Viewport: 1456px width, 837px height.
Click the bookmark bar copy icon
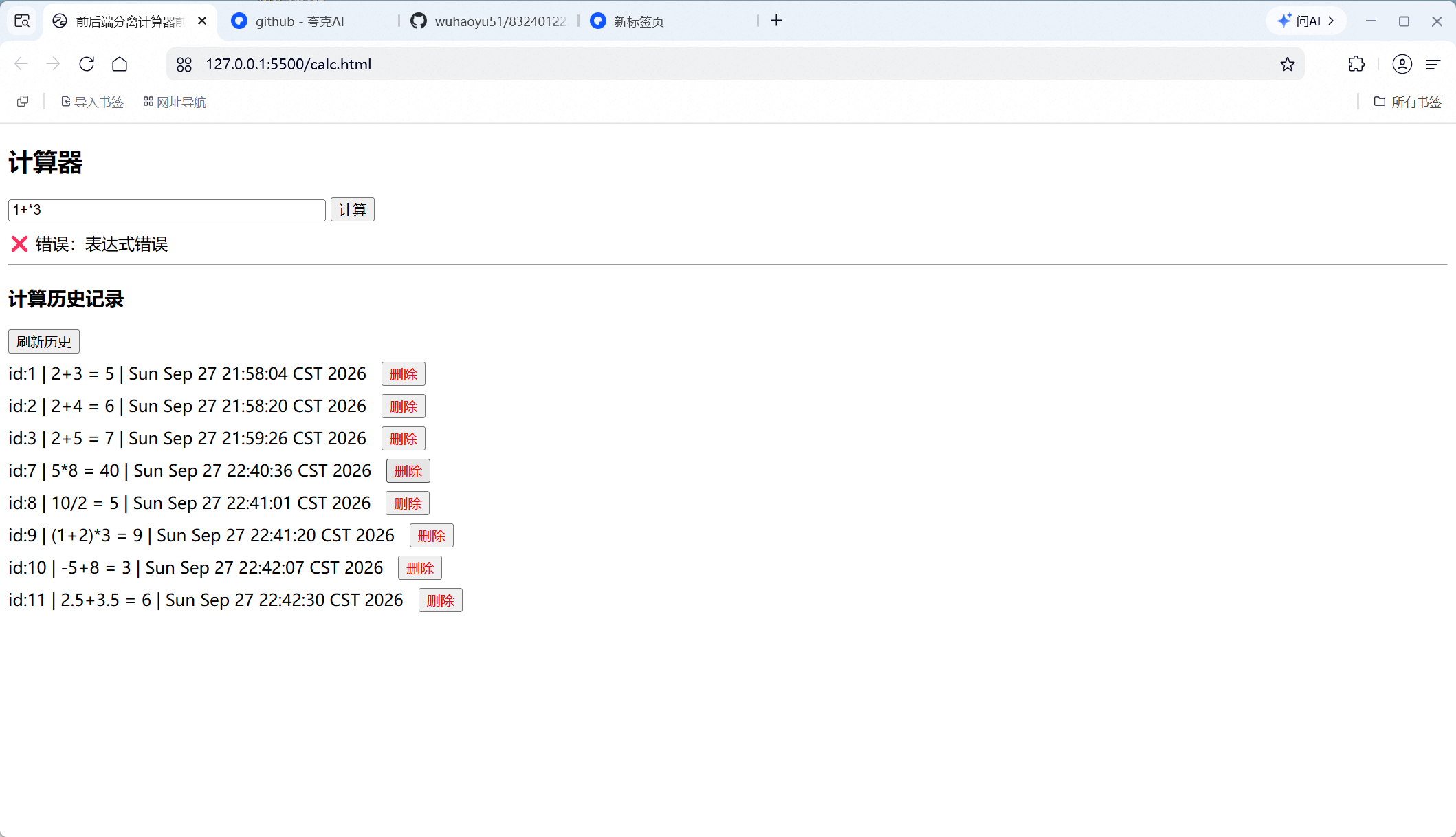[23, 101]
